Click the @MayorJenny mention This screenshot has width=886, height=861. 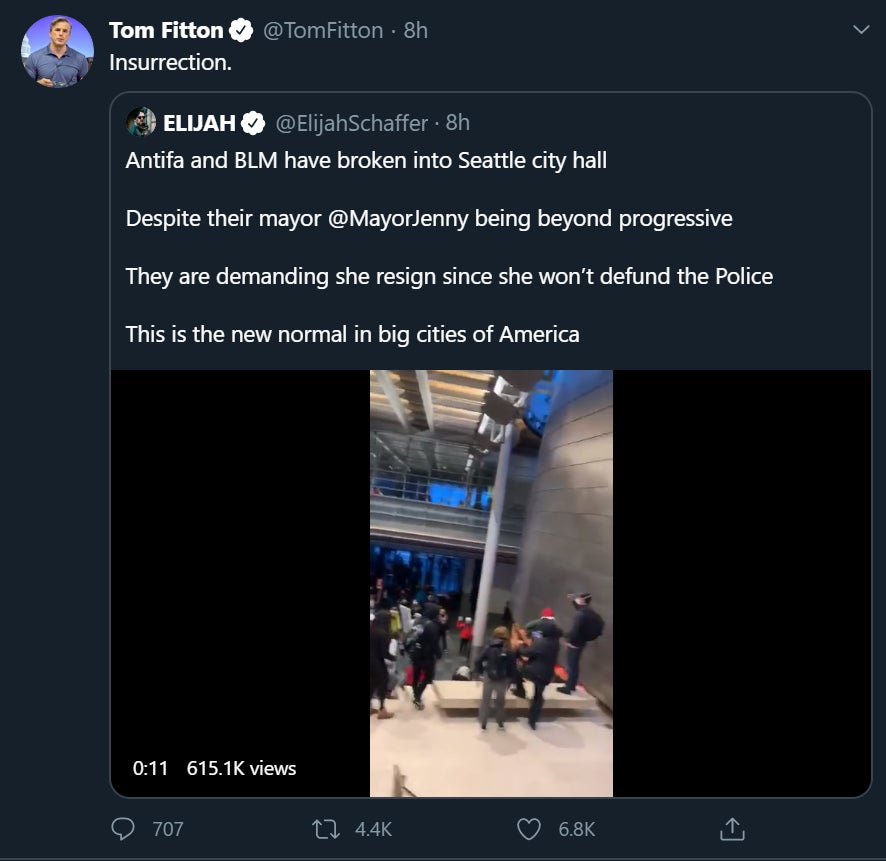(398, 218)
